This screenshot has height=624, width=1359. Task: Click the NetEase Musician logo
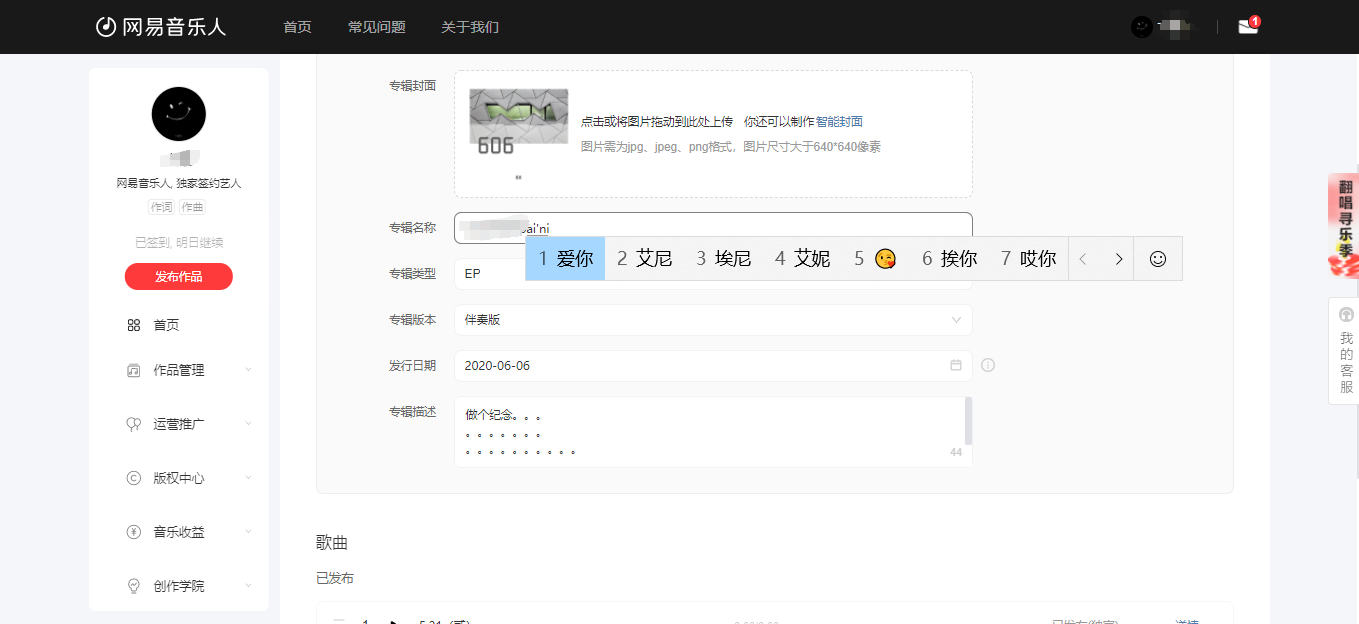(x=161, y=27)
